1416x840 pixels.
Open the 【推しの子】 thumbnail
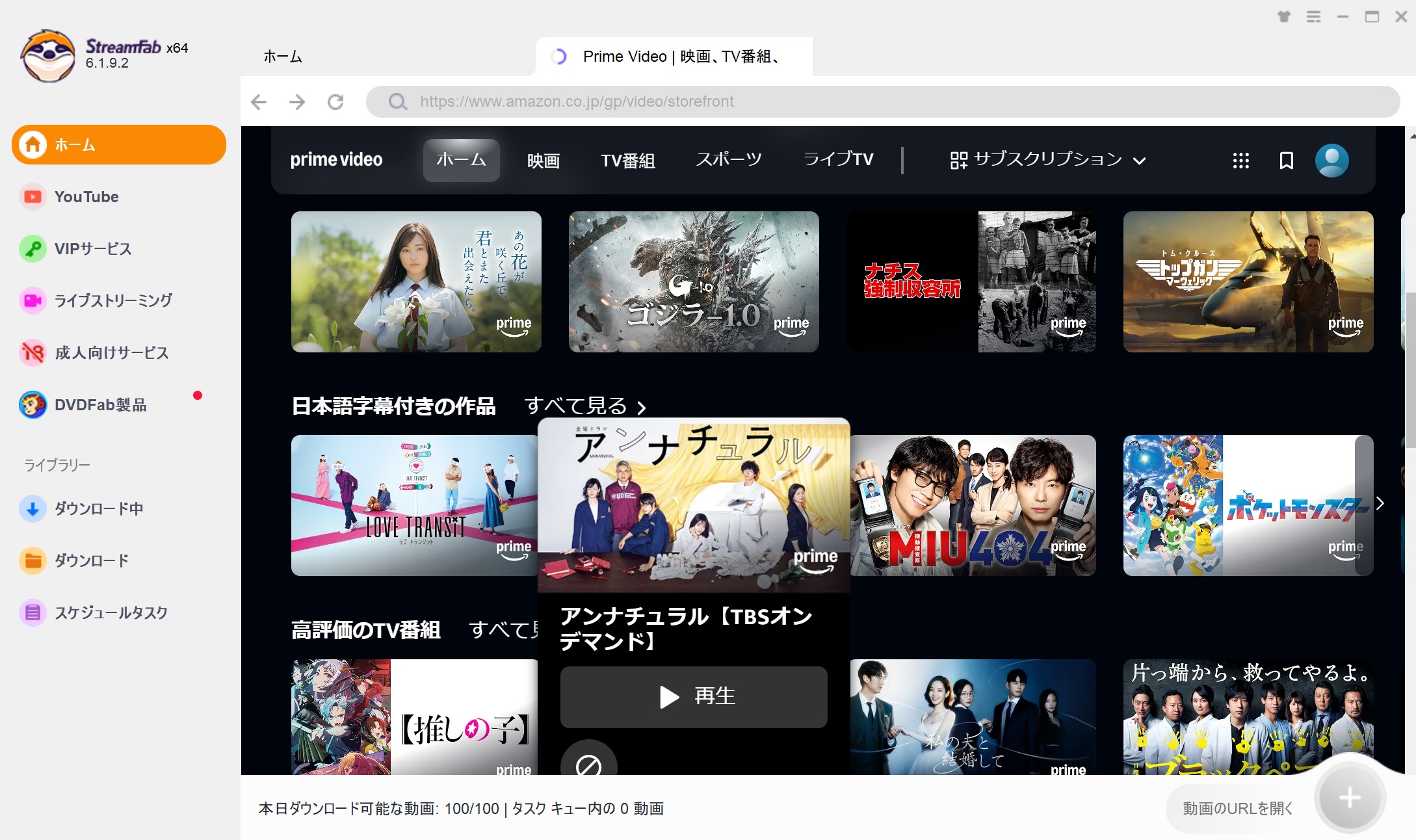[415, 716]
